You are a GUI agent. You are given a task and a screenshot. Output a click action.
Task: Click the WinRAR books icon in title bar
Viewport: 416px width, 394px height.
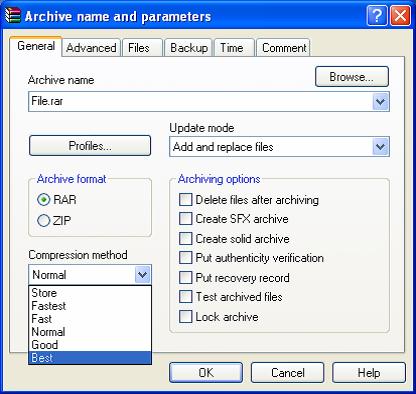[x=13, y=16]
